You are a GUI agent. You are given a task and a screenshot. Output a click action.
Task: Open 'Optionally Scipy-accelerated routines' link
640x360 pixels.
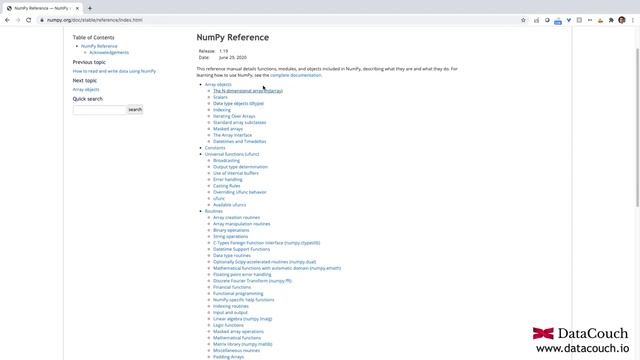pos(264,262)
